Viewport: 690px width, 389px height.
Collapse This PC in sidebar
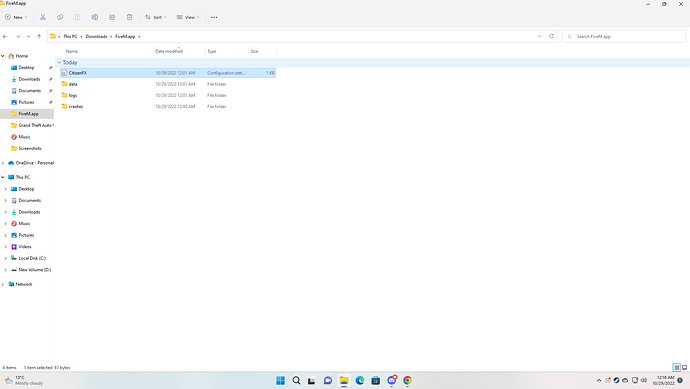click(x=3, y=177)
